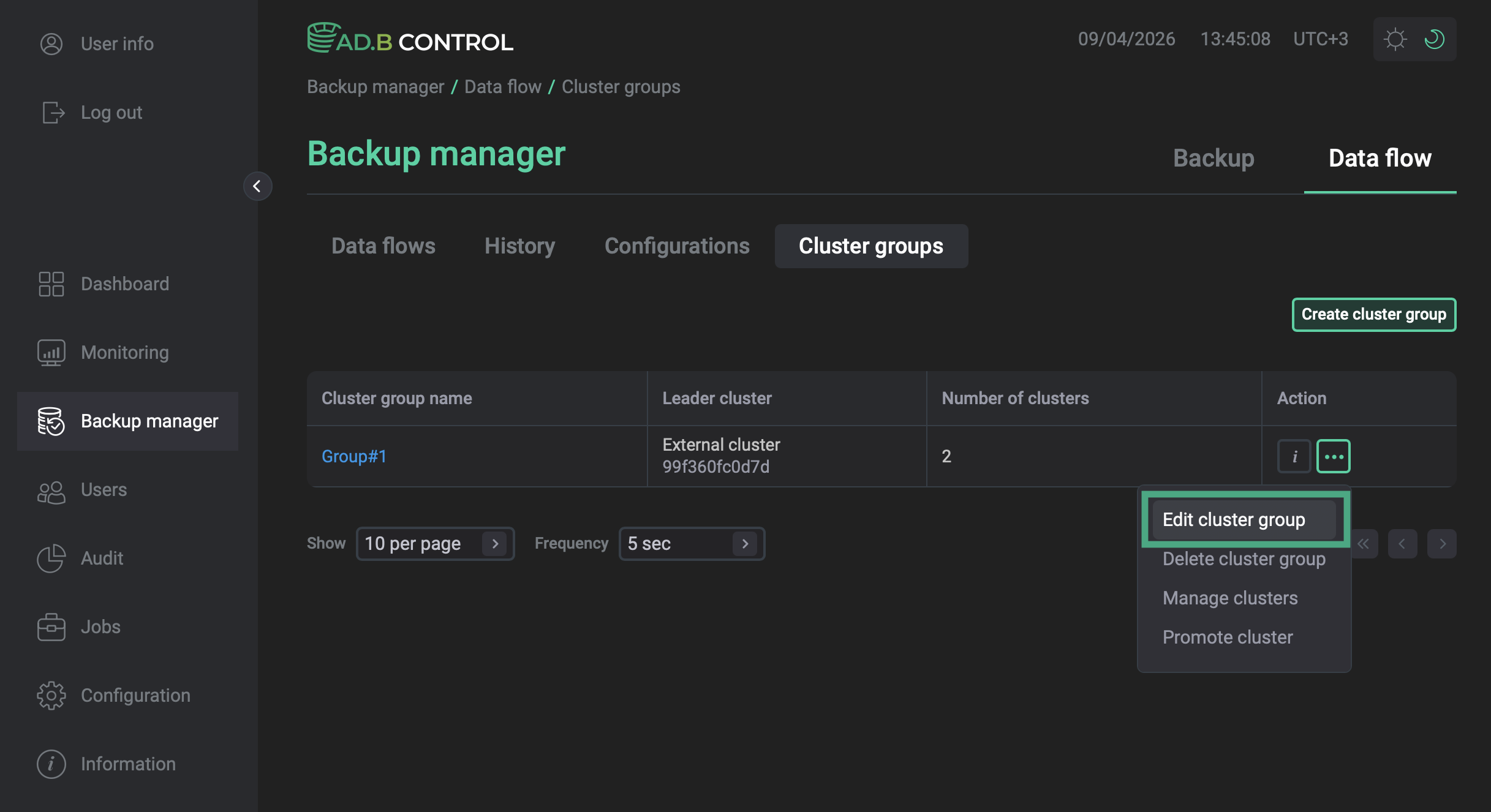This screenshot has width=1491, height=812.
Task: Click Create cluster group button
Action: click(x=1373, y=315)
